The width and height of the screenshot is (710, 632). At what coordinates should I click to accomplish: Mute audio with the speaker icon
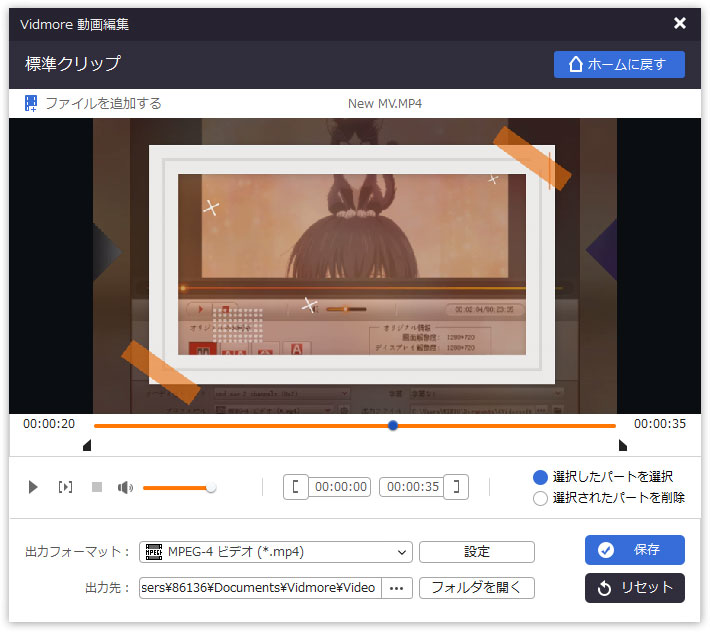[125, 488]
